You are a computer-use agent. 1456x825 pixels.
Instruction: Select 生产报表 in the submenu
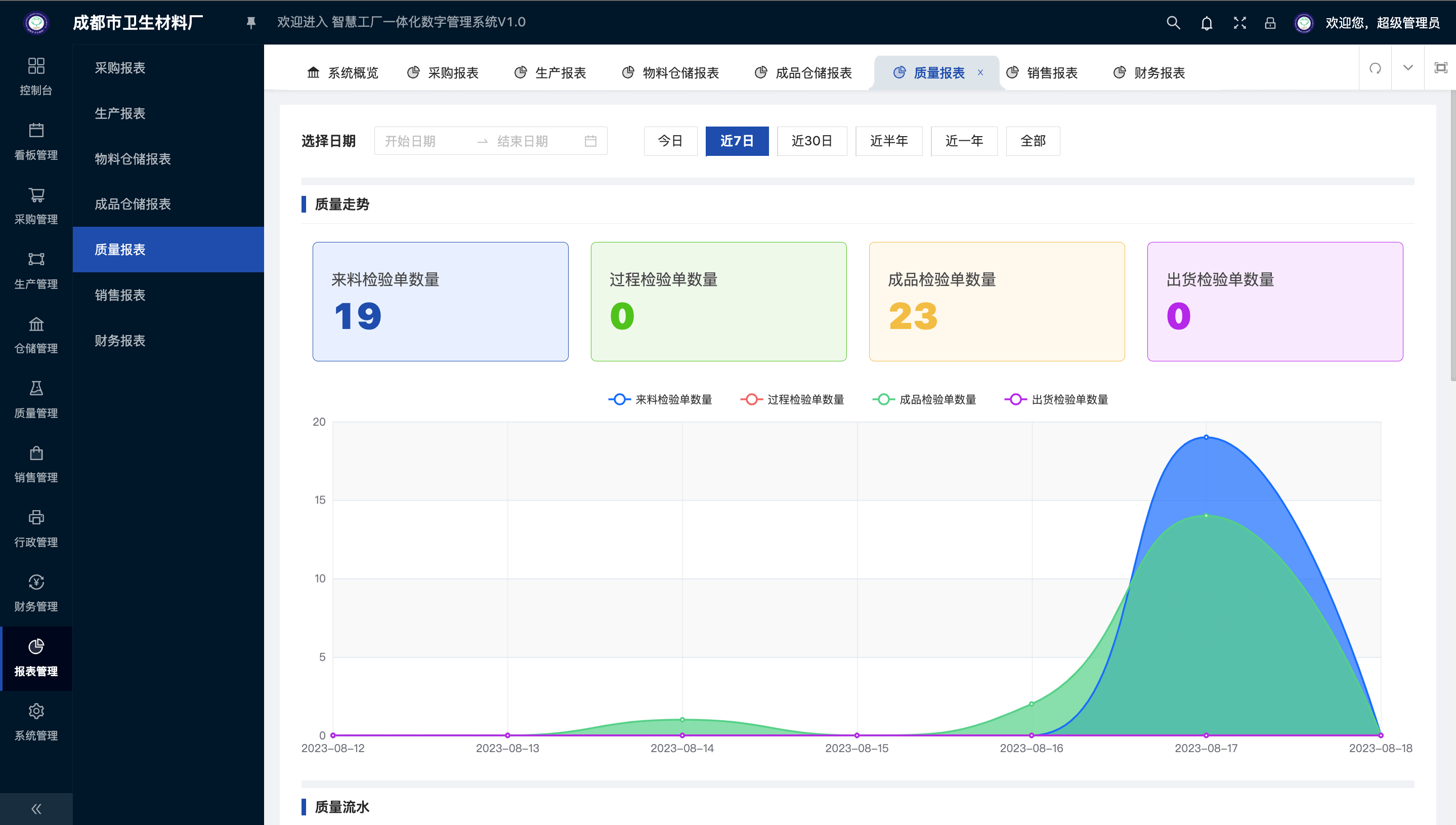[x=120, y=113]
